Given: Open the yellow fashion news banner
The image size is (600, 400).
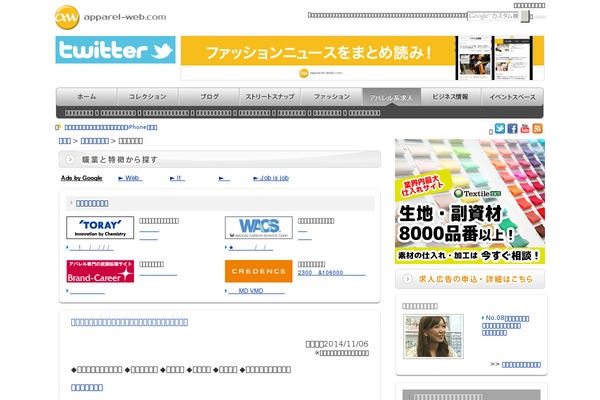Looking at the screenshot, I should [362, 58].
